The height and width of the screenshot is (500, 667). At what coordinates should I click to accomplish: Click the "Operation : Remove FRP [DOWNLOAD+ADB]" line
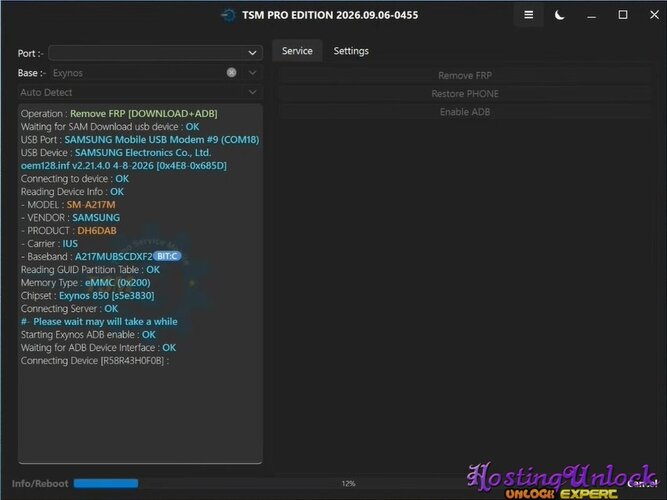click(119, 114)
